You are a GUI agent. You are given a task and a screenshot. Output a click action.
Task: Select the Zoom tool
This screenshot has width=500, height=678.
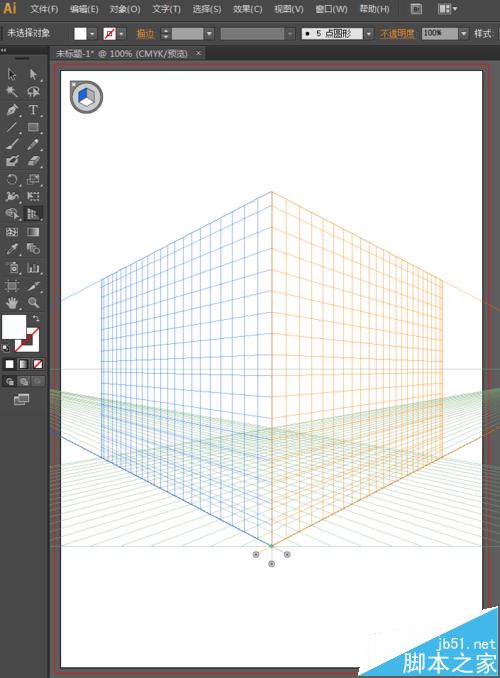(33, 303)
